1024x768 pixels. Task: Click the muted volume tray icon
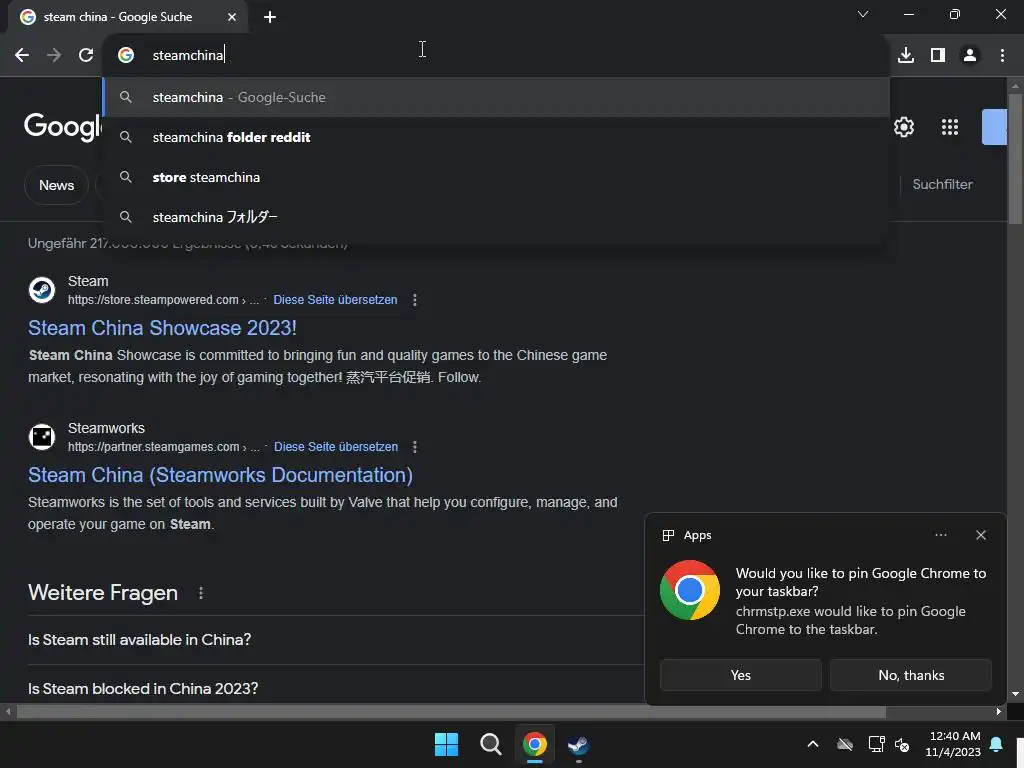pyautogui.click(x=902, y=744)
